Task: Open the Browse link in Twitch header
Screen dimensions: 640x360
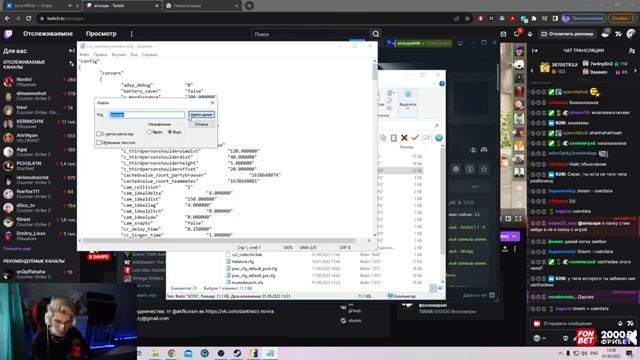Action: (101, 34)
